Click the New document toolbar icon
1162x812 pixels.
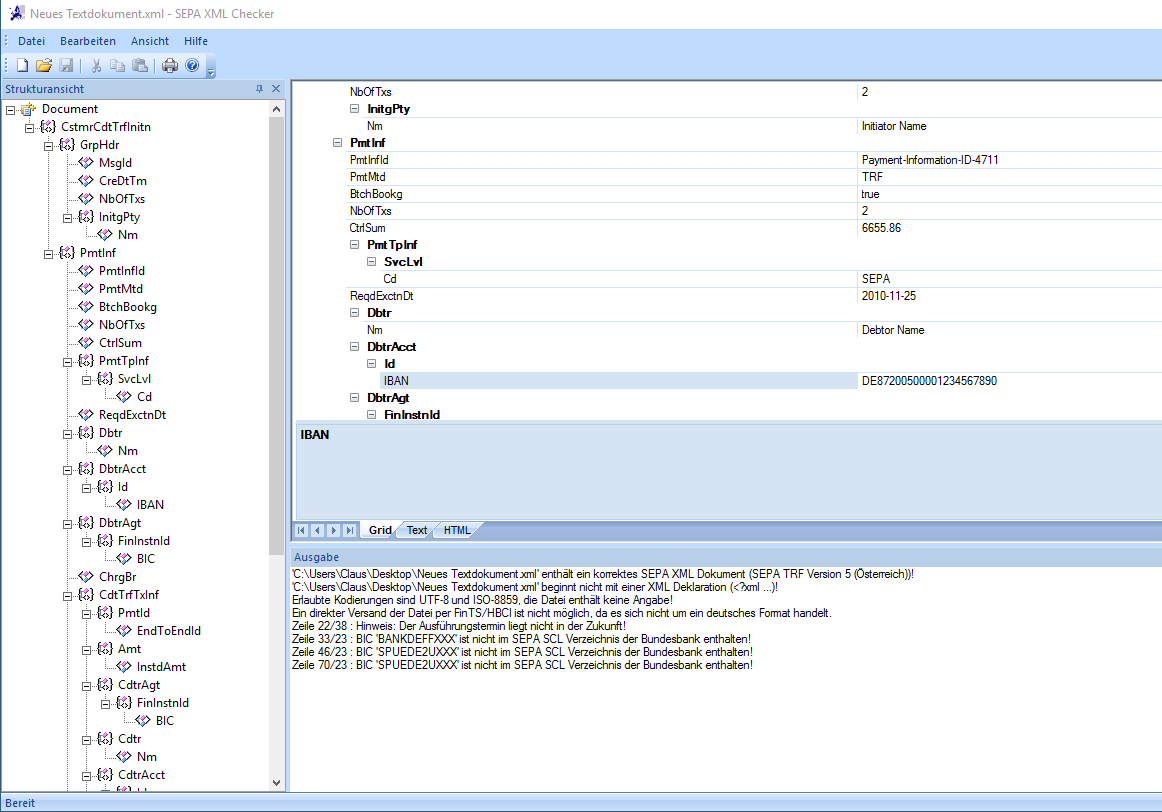pos(22,66)
